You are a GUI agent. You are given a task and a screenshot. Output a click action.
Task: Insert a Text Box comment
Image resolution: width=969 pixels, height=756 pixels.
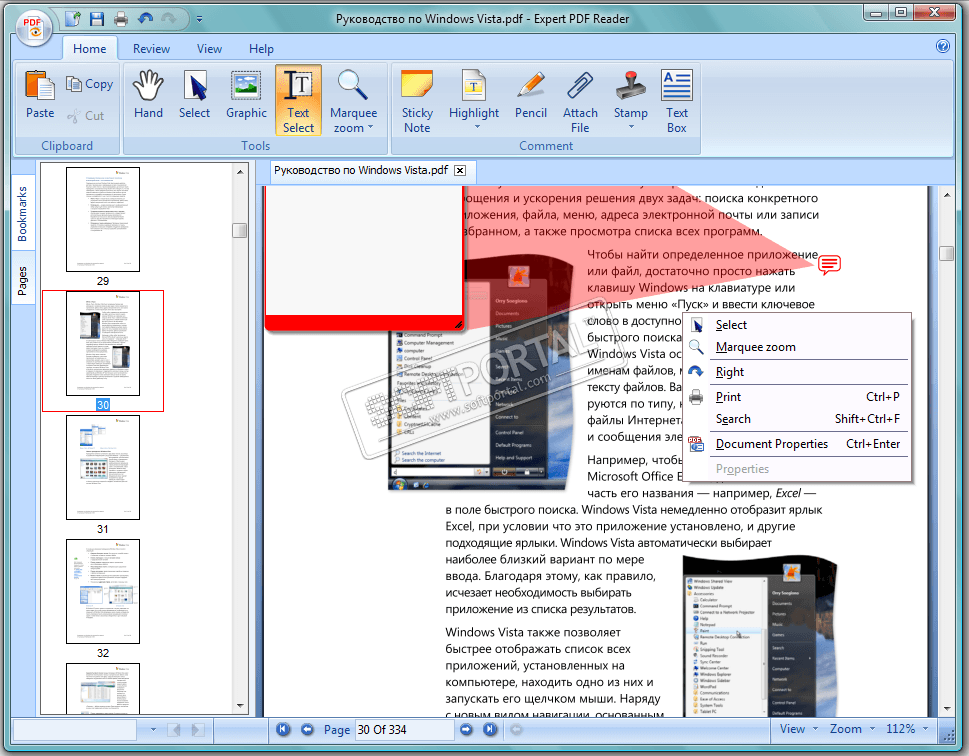(x=677, y=101)
